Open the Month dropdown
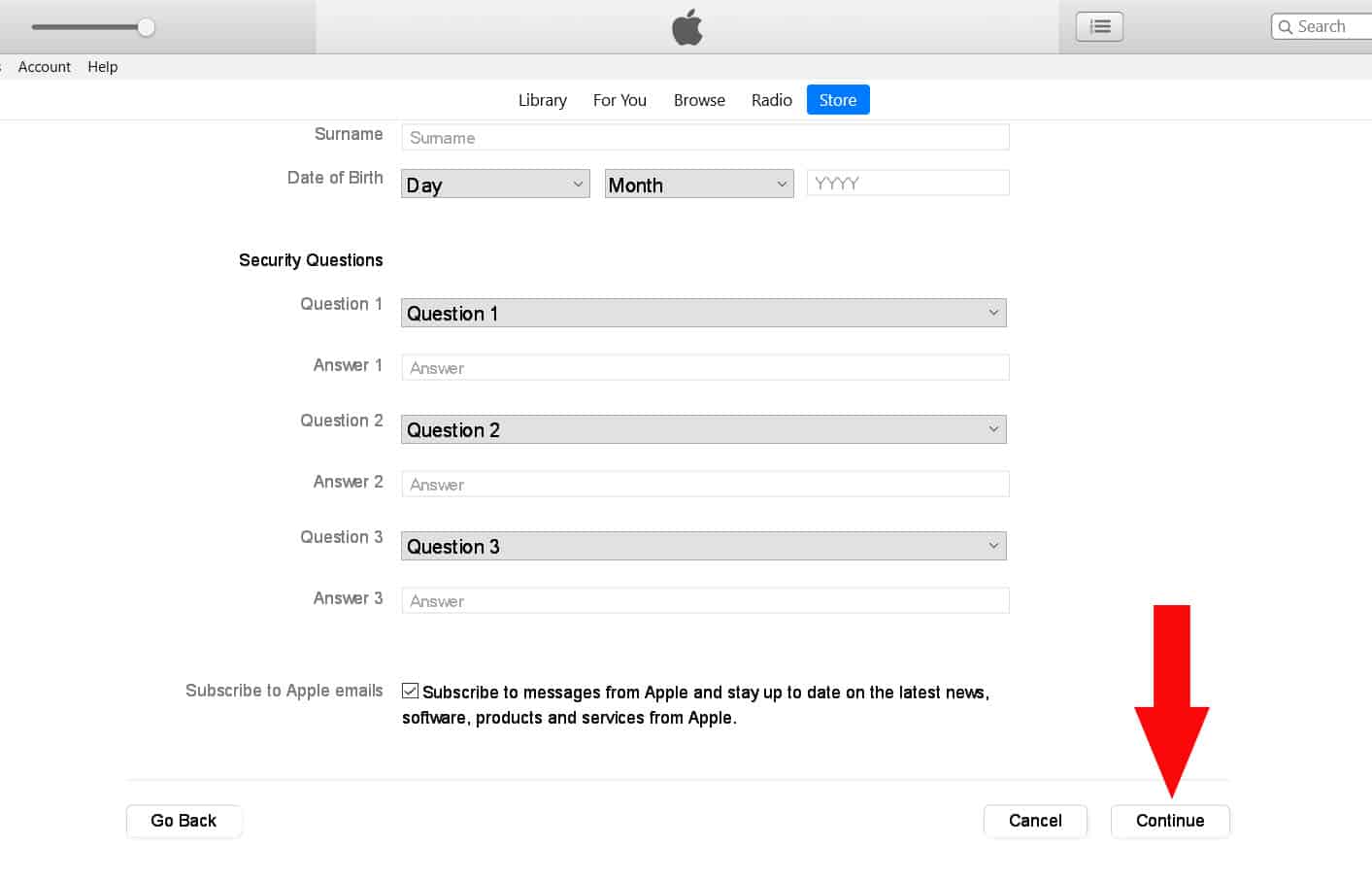Viewport: 1372px width, 880px height. click(x=699, y=185)
